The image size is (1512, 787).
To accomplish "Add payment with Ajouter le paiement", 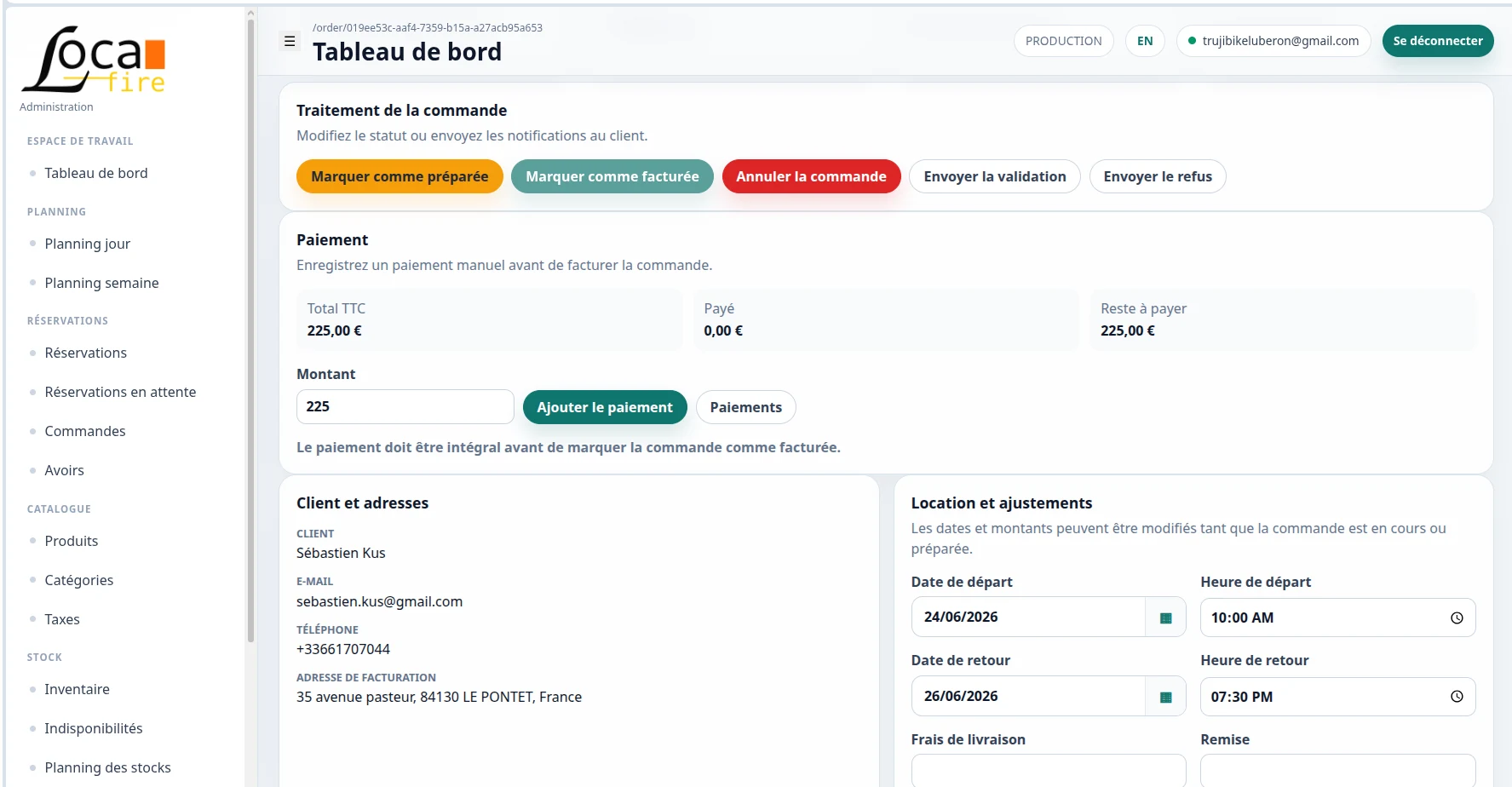I will pos(605,407).
